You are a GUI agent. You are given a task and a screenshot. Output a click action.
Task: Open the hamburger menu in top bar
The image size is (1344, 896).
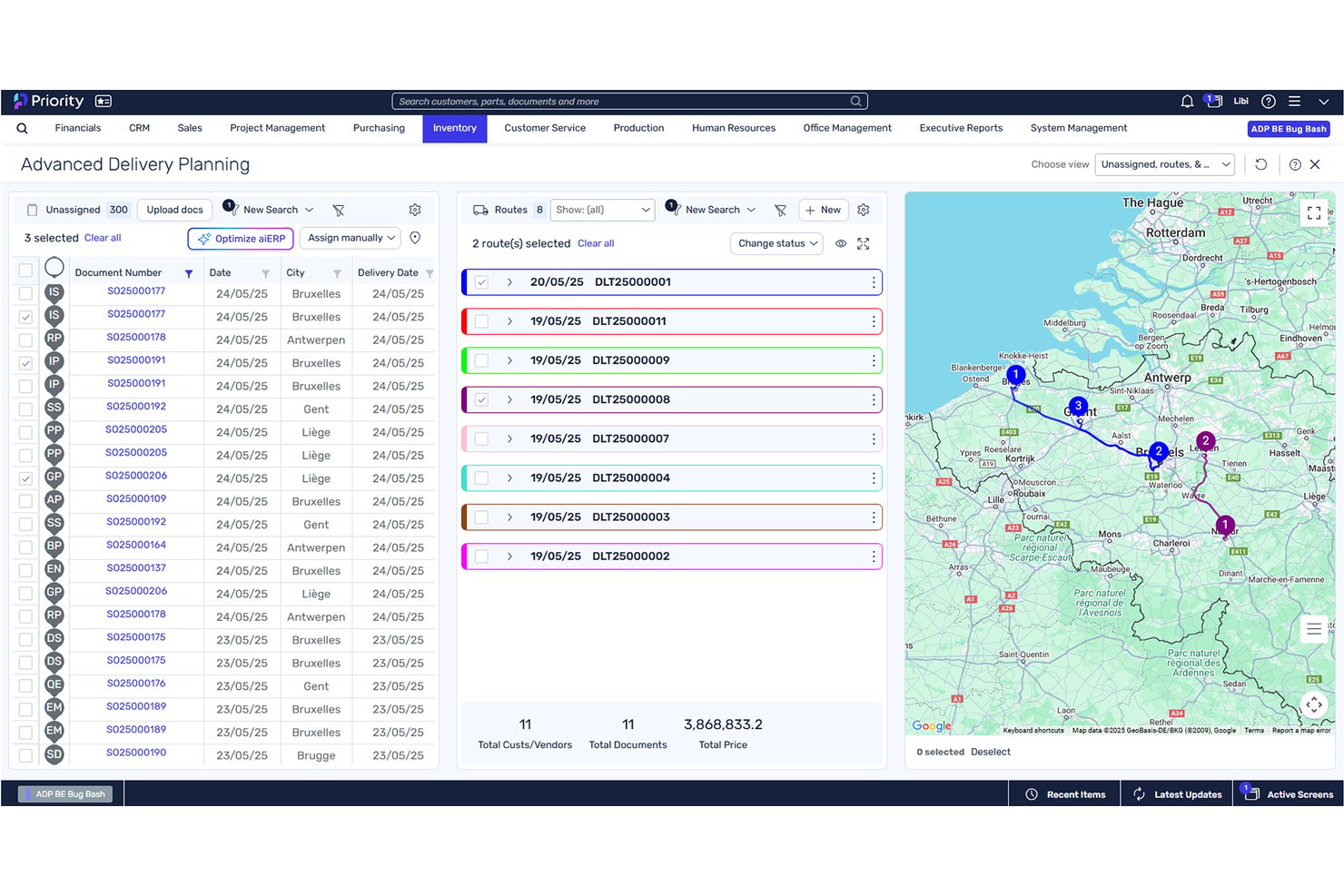pos(1294,102)
